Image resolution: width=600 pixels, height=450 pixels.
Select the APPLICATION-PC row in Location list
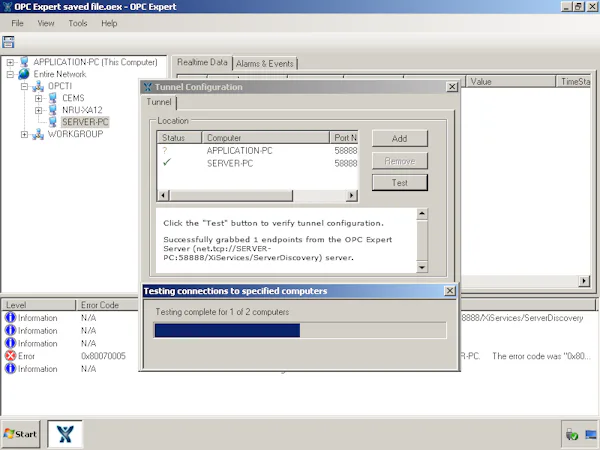click(258, 151)
